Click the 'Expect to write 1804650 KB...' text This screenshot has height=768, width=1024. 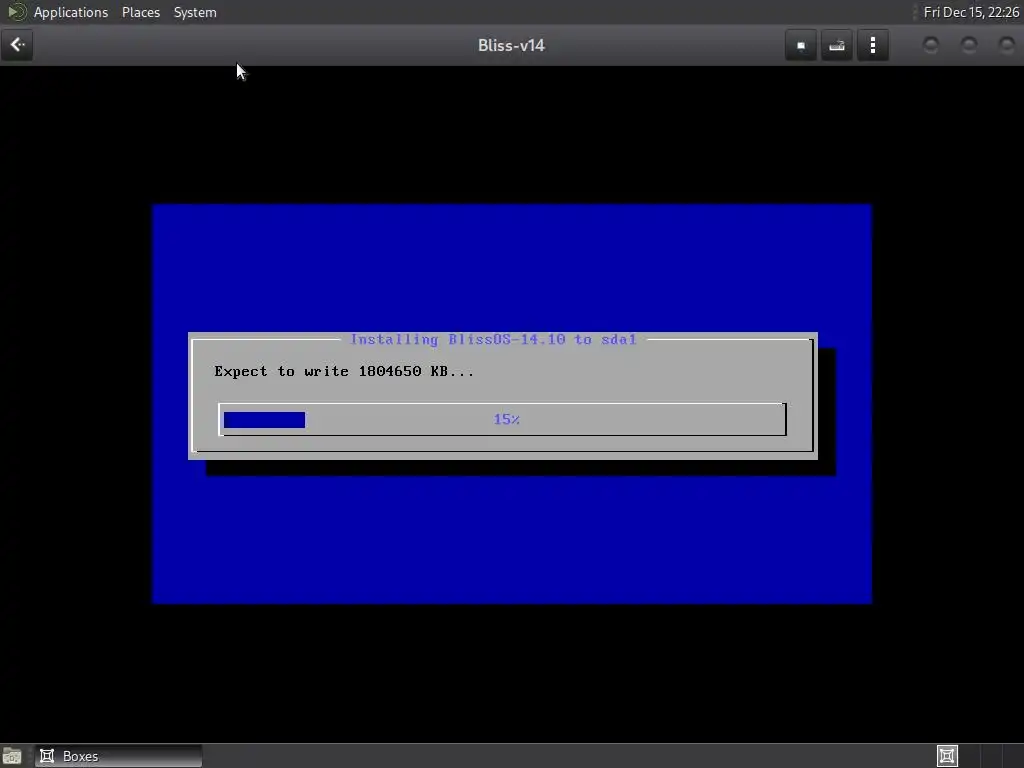(x=344, y=372)
